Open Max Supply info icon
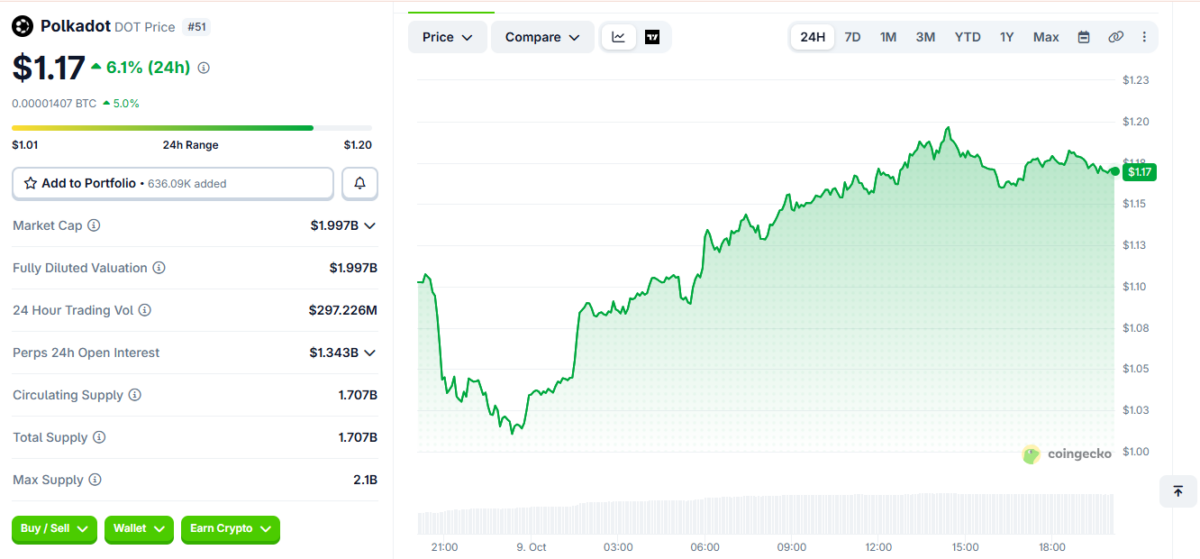This screenshot has height=559, width=1200. point(95,480)
